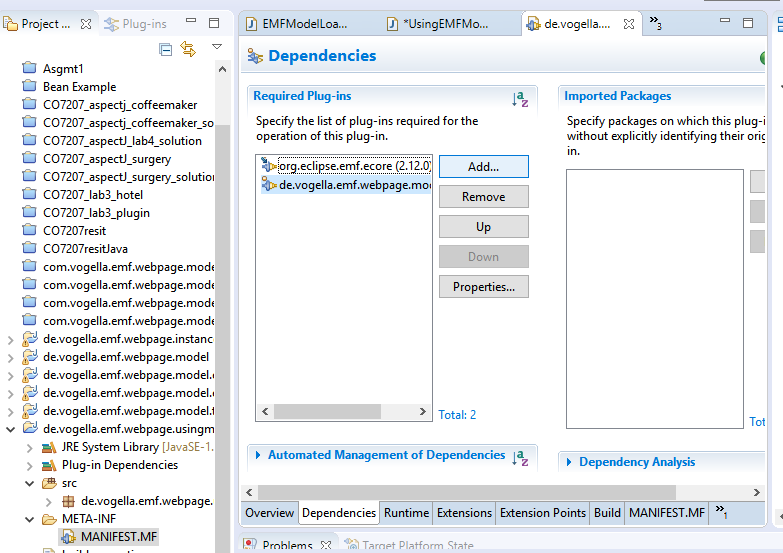This screenshot has width=783, height=553.
Task: Click the Imported Packages list box
Action: (655, 299)
